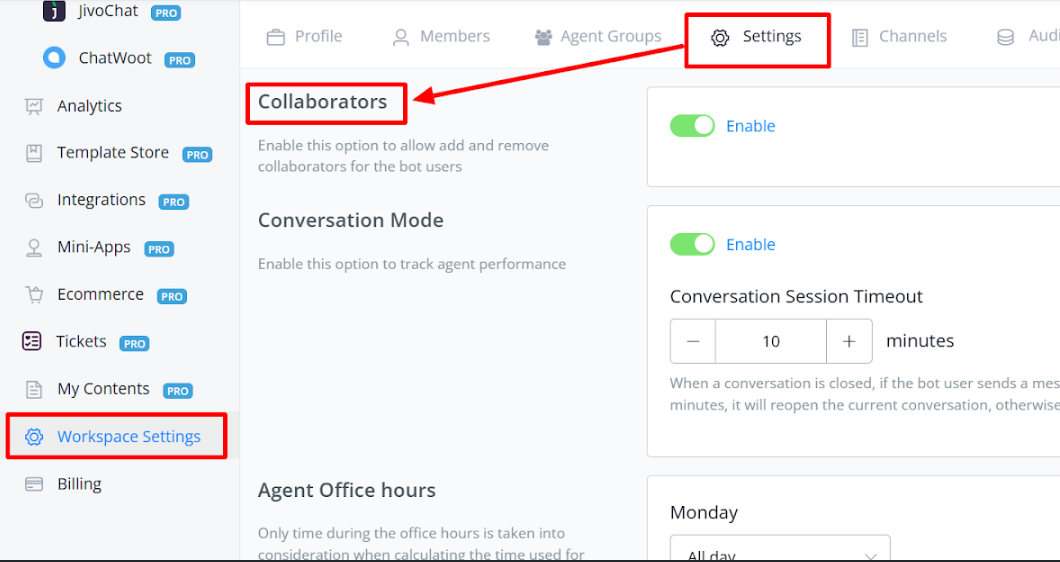Screen dimensions: 1060x562
Task: Open the Members tab
Action: pos(441,37)
